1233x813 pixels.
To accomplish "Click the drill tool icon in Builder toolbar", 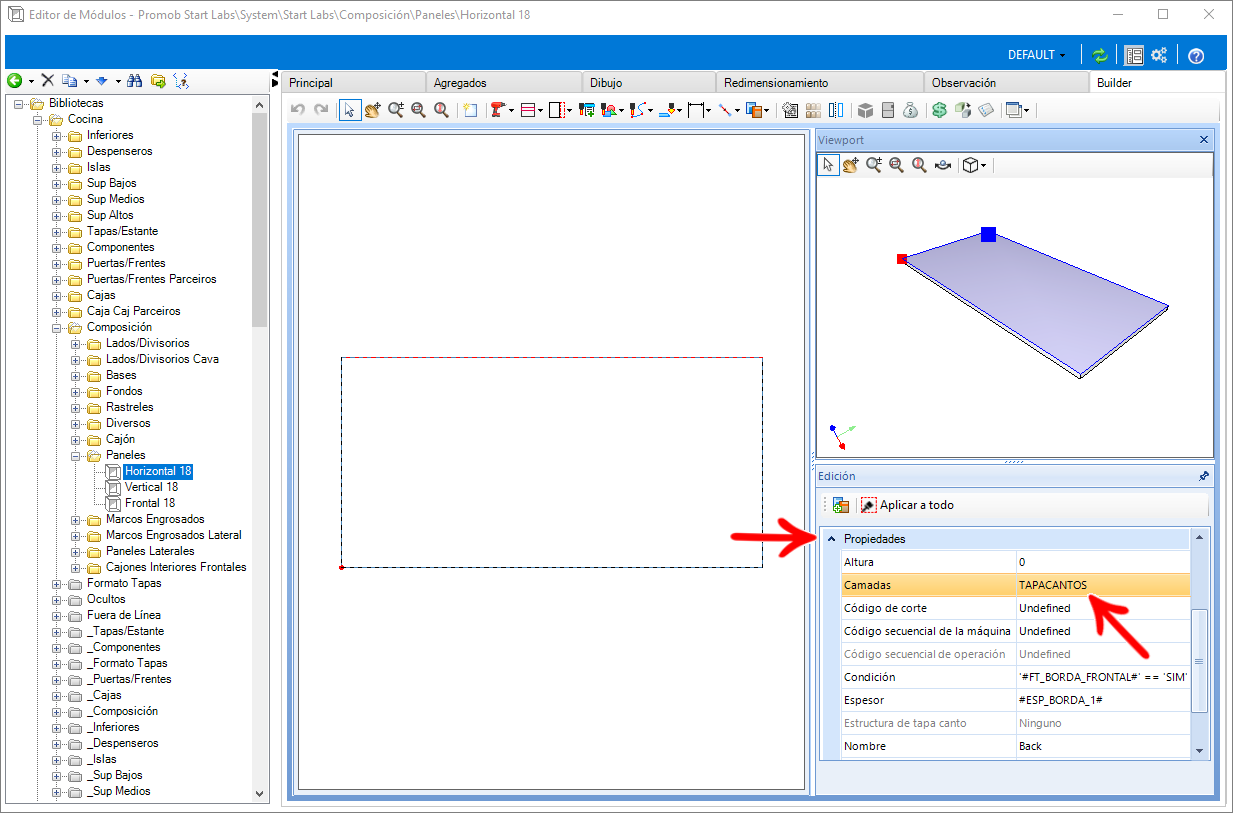I will tap(498, 110).
